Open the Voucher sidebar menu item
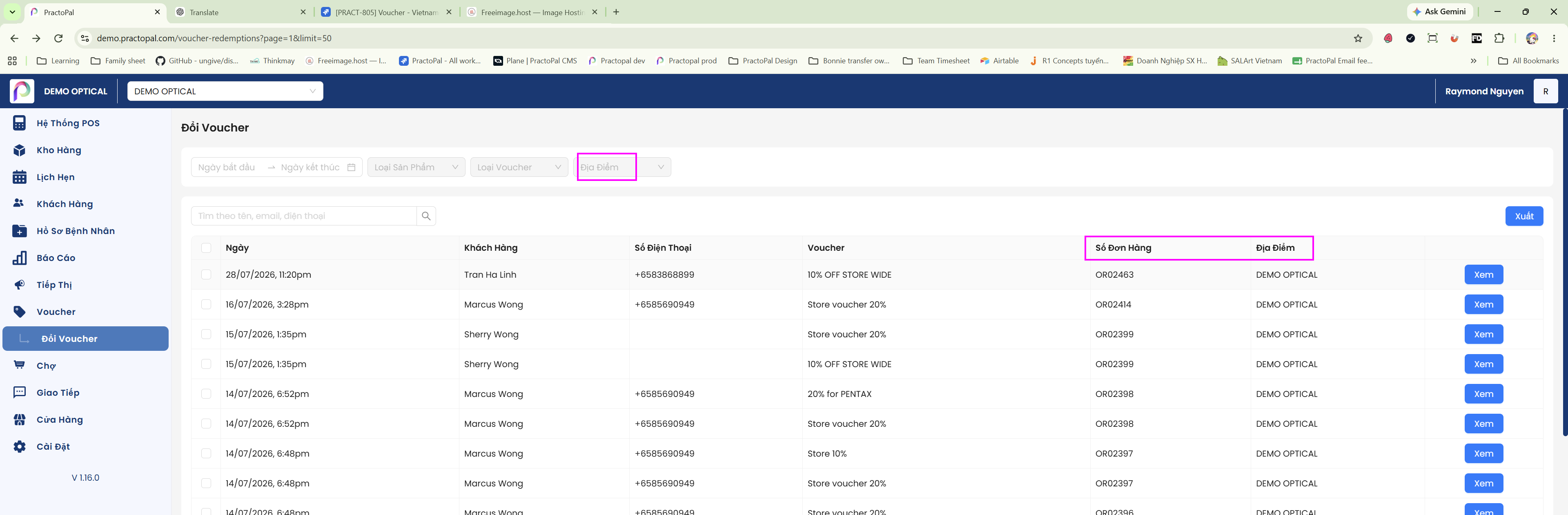Image resolution: width=1568 pixels, height=515 pixels. [x=85, y=312]
